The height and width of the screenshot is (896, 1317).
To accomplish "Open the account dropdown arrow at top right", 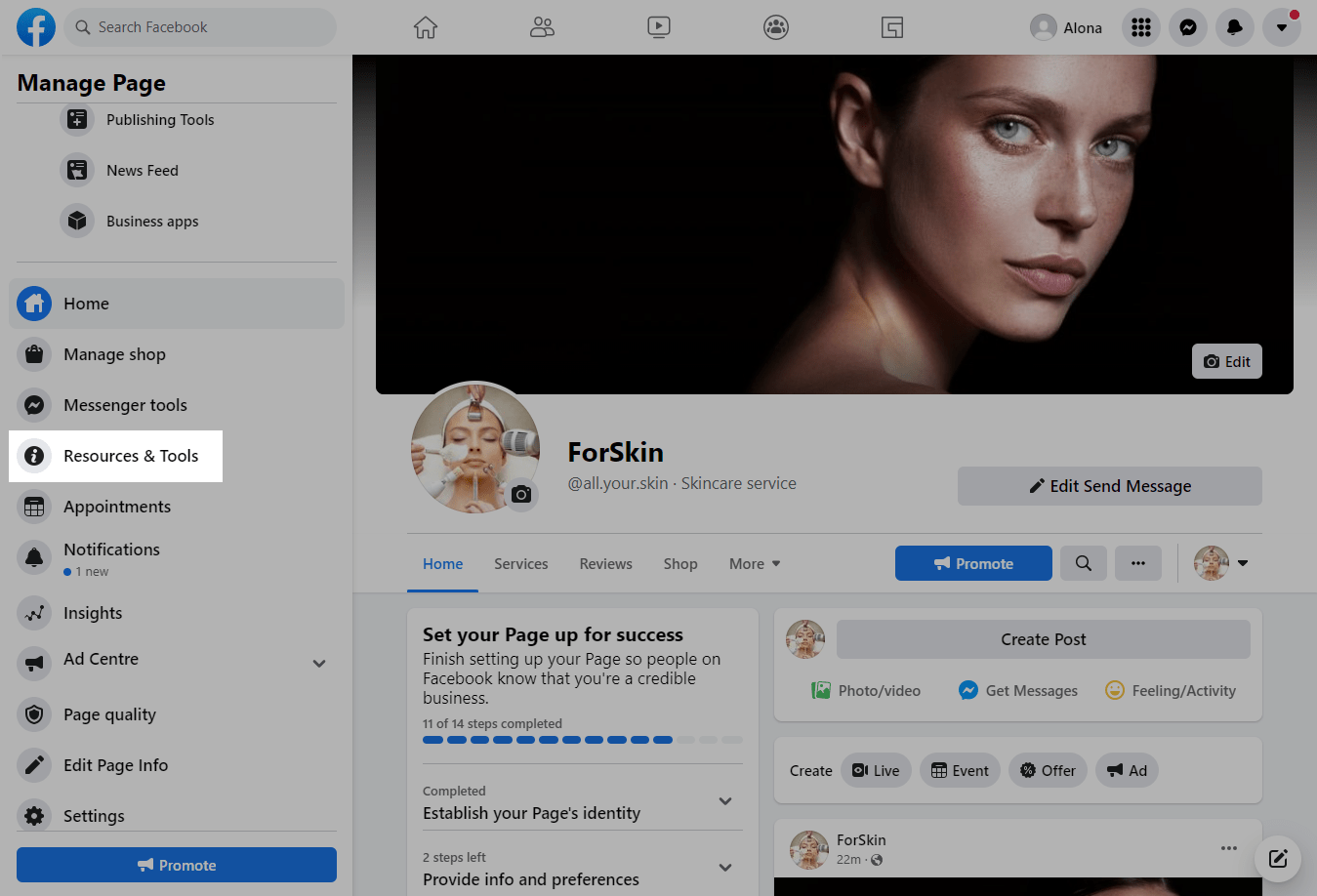I will 1282,27.
